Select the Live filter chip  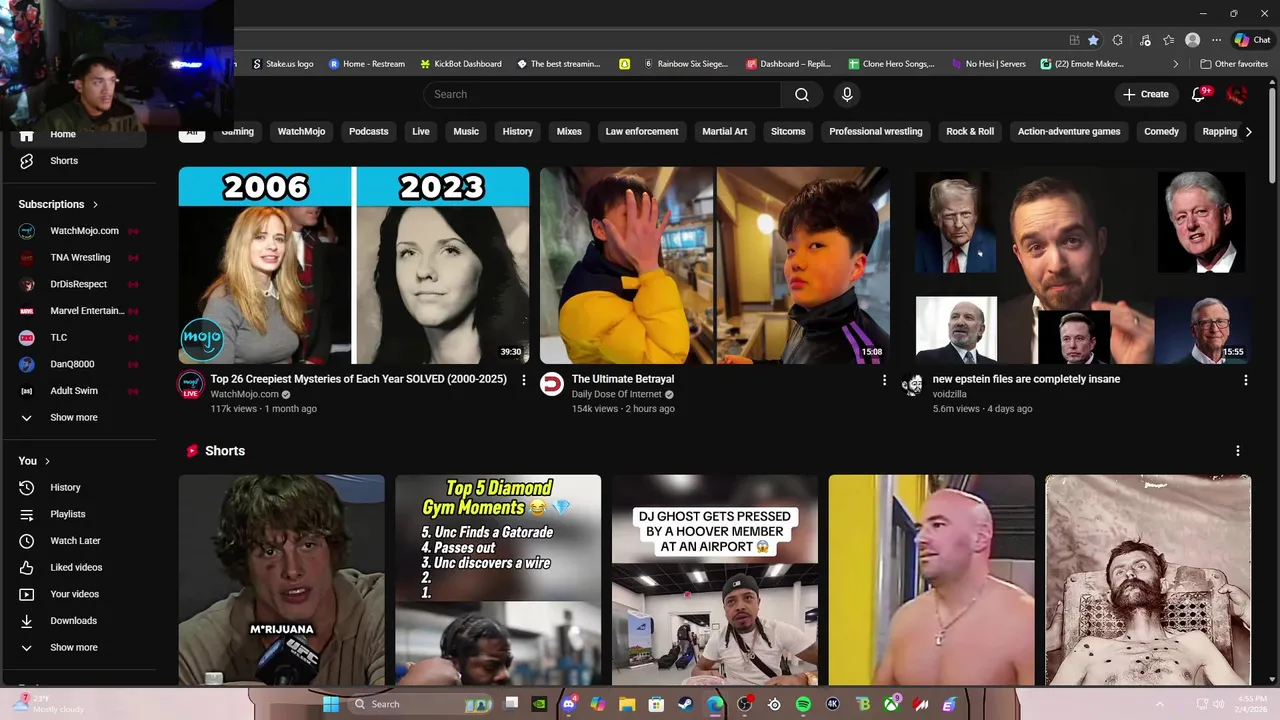pyautogui.click(x=421, y=131)
